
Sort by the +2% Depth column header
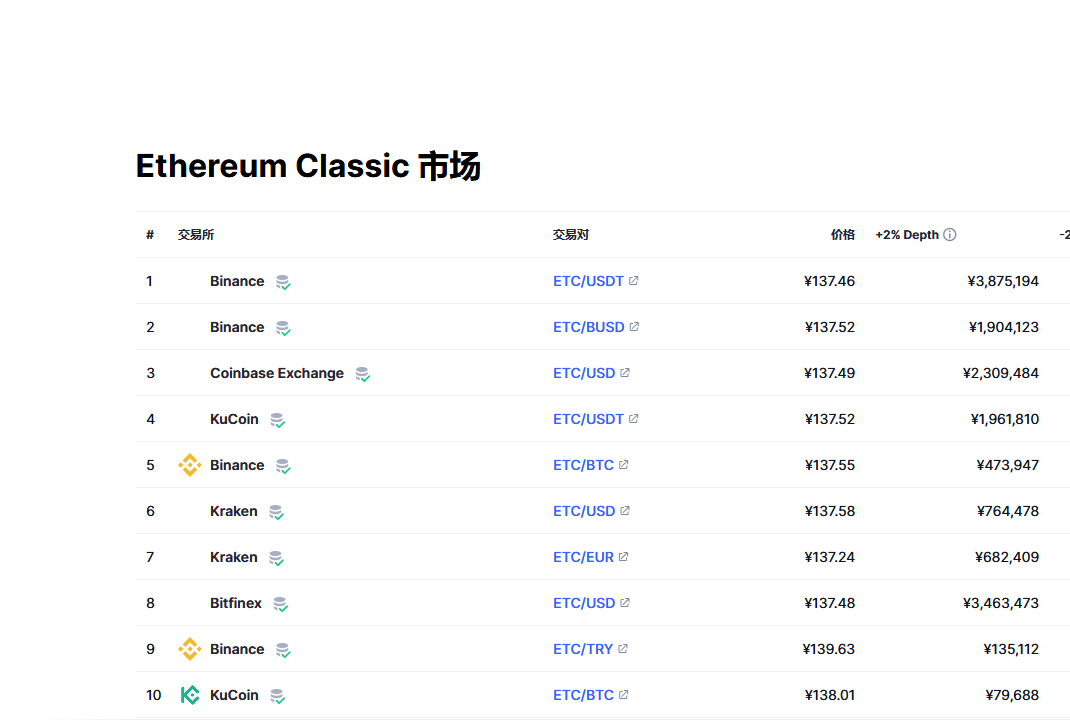(907, 235)
